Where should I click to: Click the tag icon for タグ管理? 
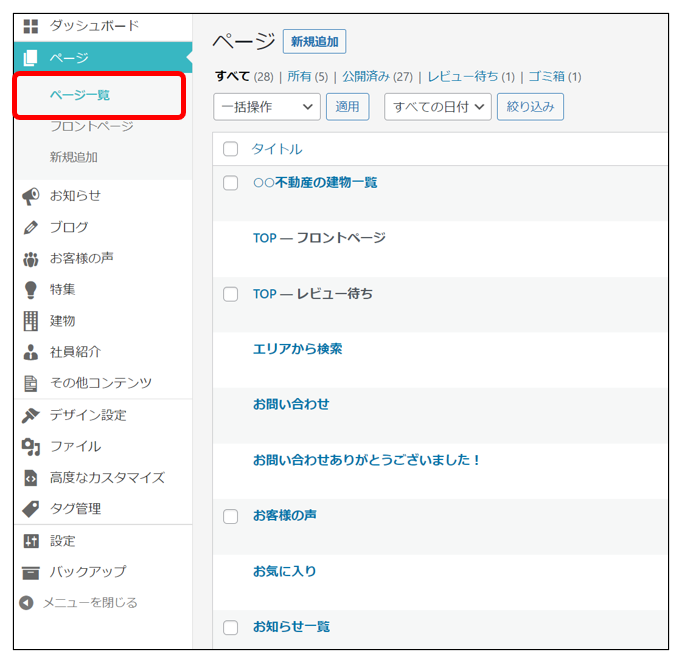point(30,509)
